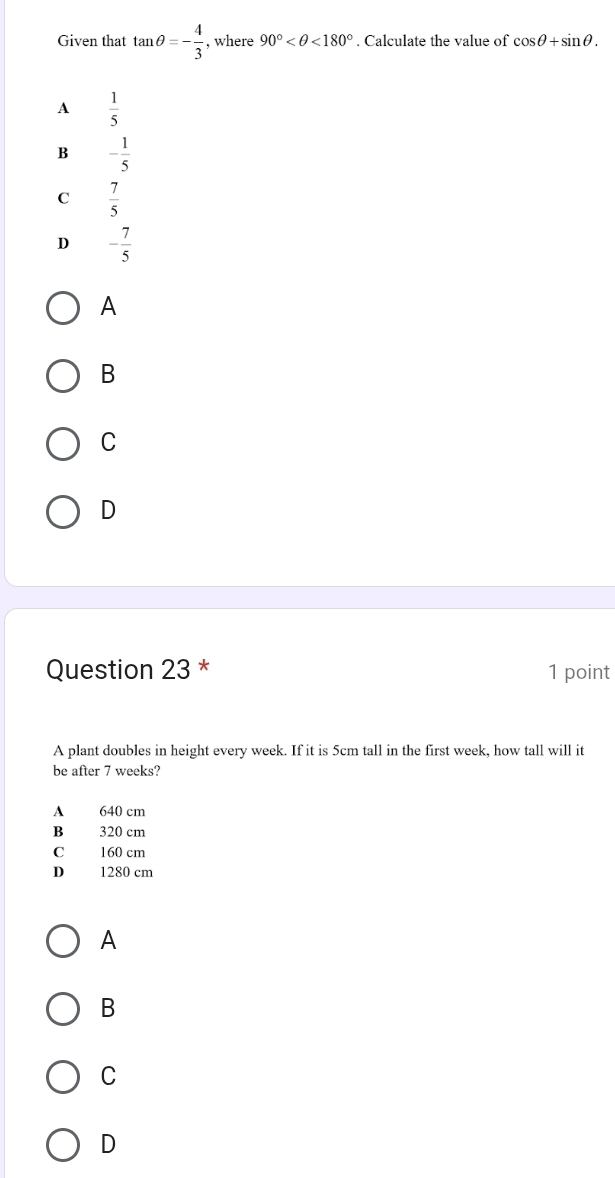615x1178 pixels.
Task: Click the answer text 640 cm
Action: pos(124,813)
